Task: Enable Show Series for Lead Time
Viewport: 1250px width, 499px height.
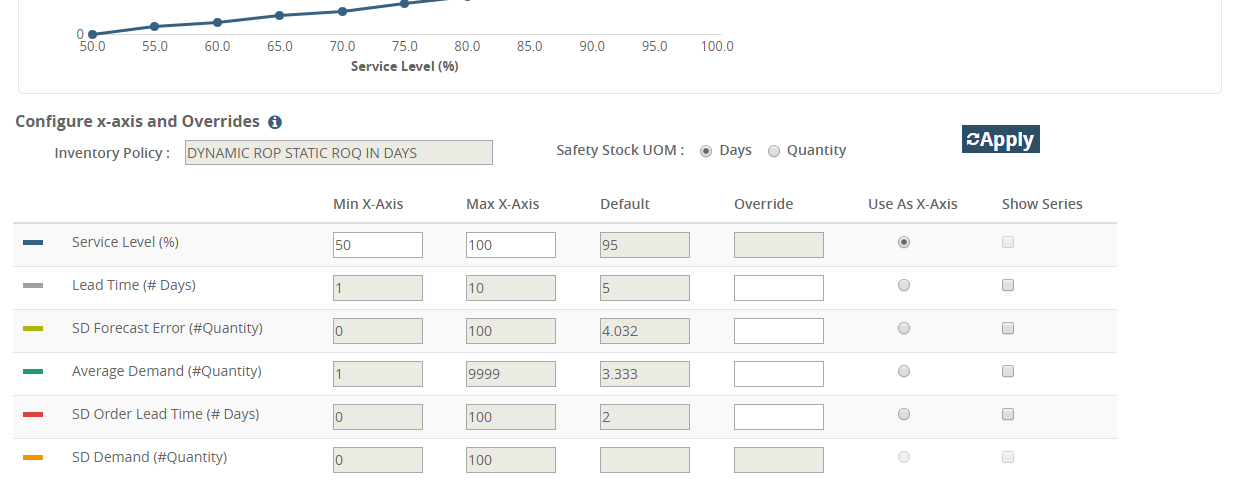Action: (x=1008, y=285)
